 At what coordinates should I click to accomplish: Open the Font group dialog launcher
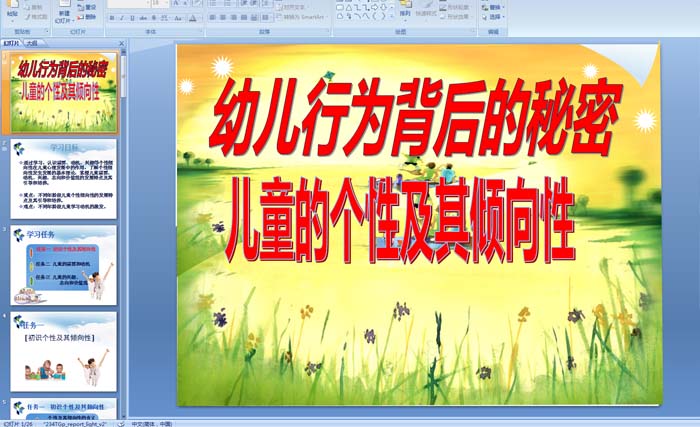[201, 31]
